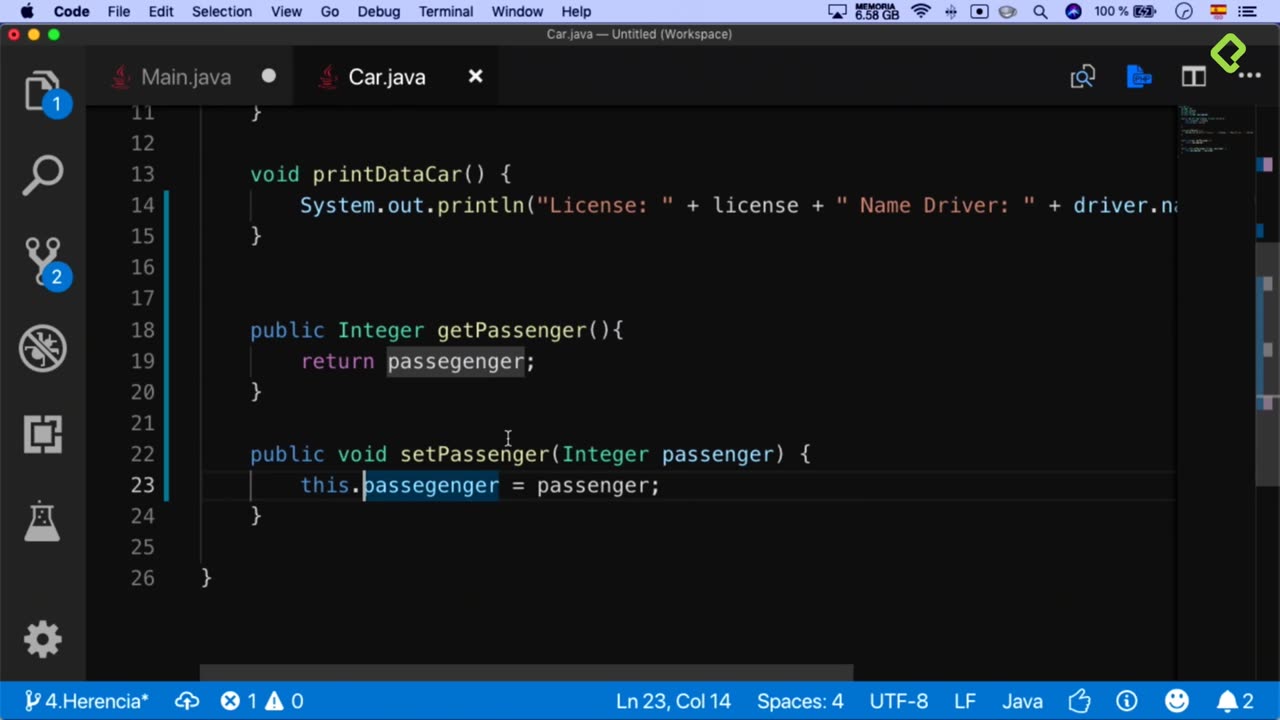Click the screen recording icon in menu bar
The height and width of the screenshot is (720, 1280).
click(x=980, y=11)
